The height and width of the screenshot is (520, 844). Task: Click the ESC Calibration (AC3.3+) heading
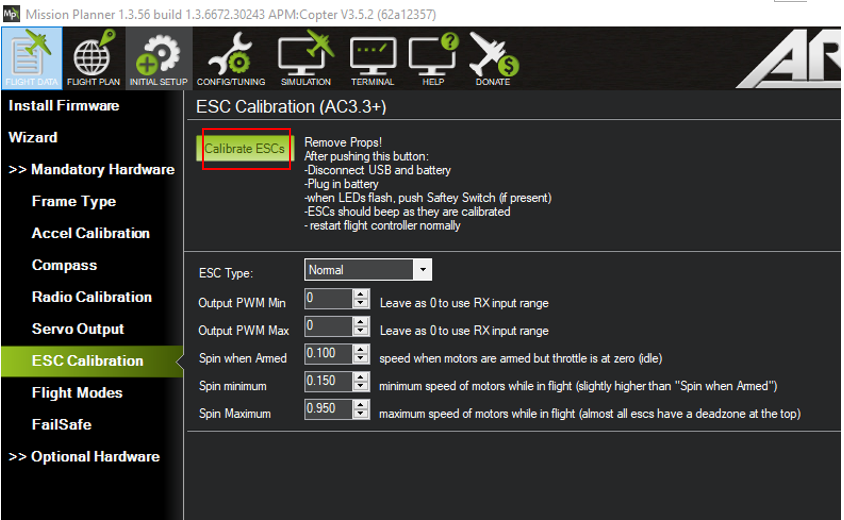[291, 107]
